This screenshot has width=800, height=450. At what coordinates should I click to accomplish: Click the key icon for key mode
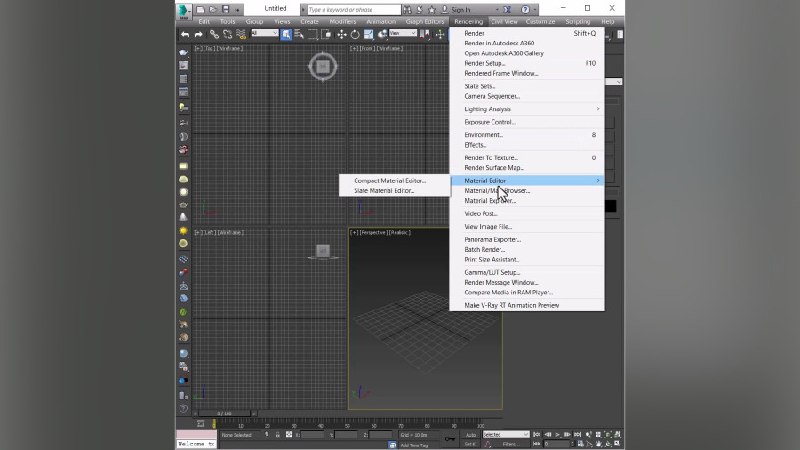449,438
